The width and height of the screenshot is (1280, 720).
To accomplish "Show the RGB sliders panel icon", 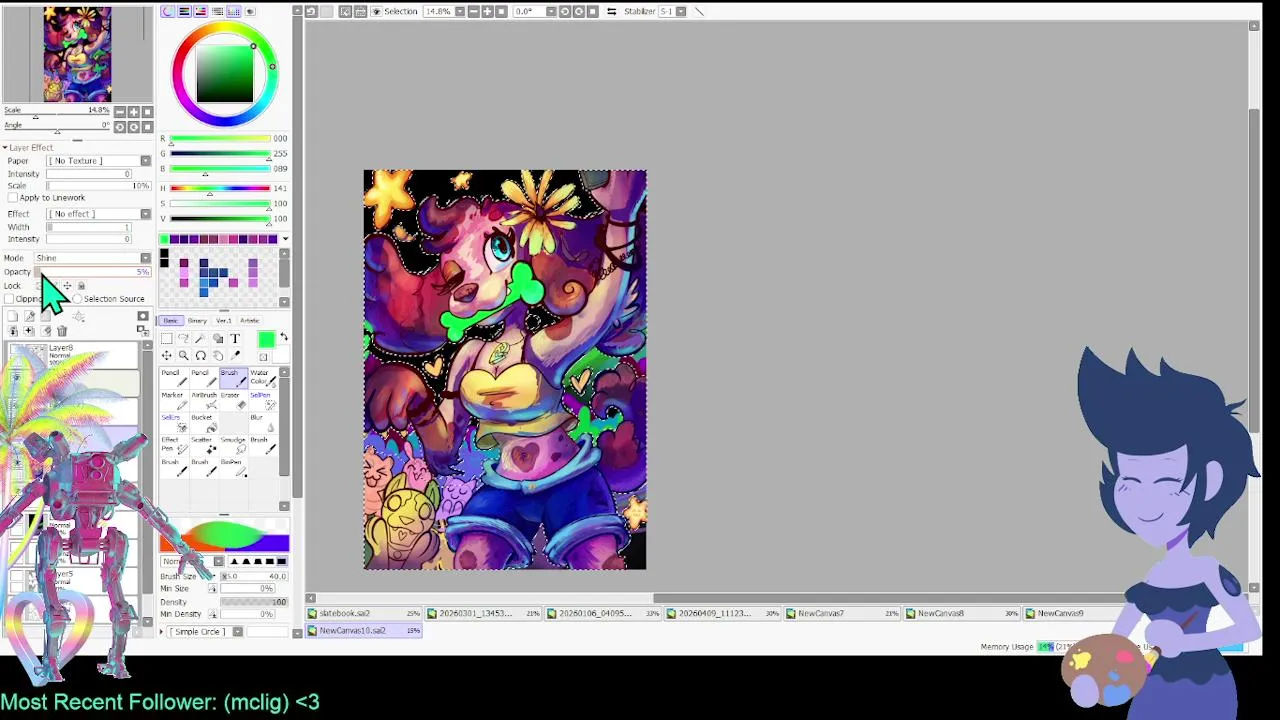I will 184,11.
